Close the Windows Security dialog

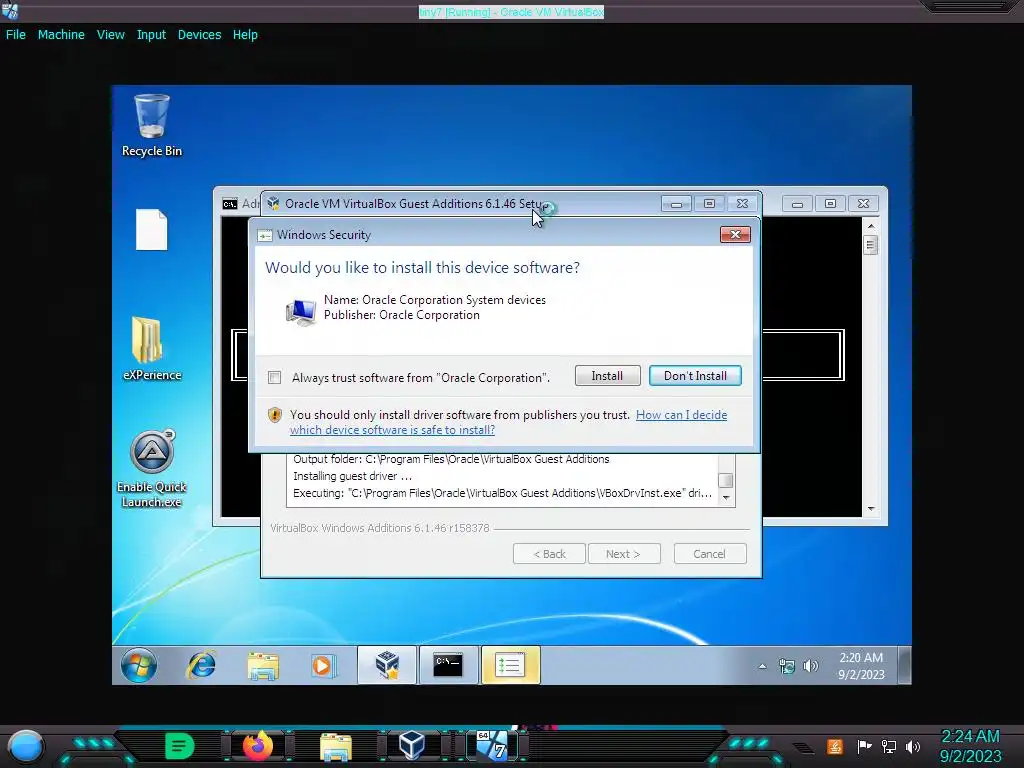tap(735, 234)
